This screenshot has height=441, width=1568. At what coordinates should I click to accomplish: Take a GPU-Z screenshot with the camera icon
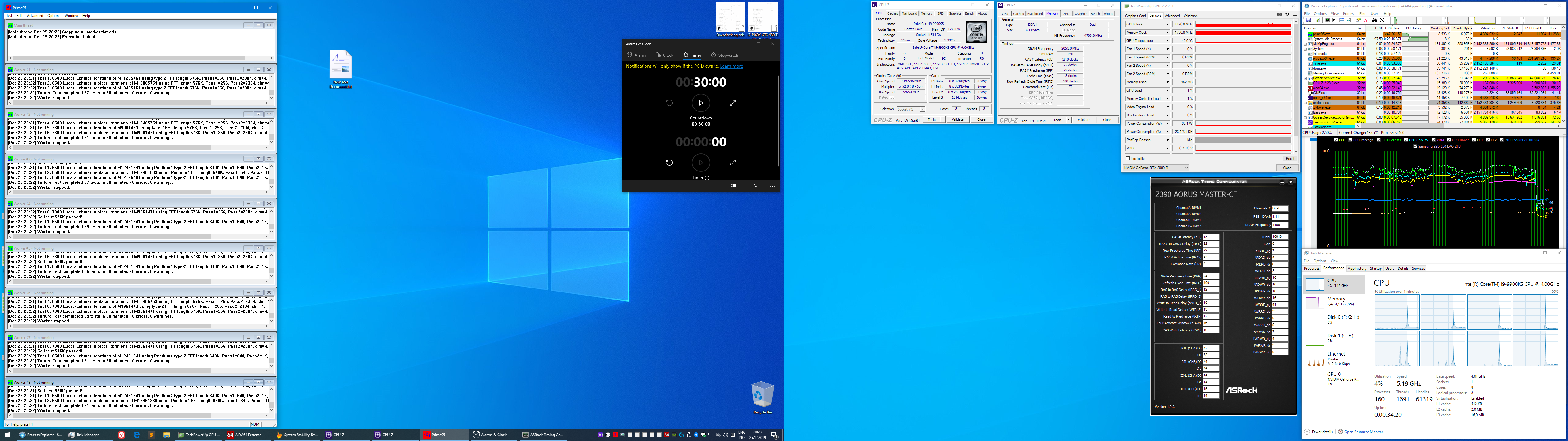pos(1280,14)
